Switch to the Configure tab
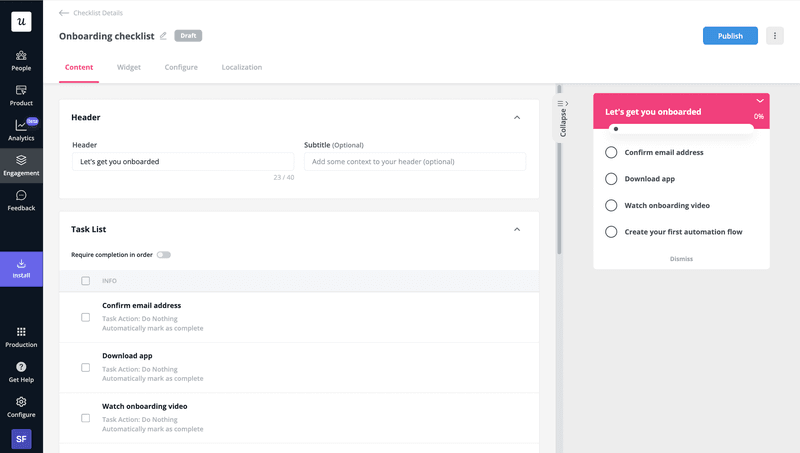 point(181,67)
